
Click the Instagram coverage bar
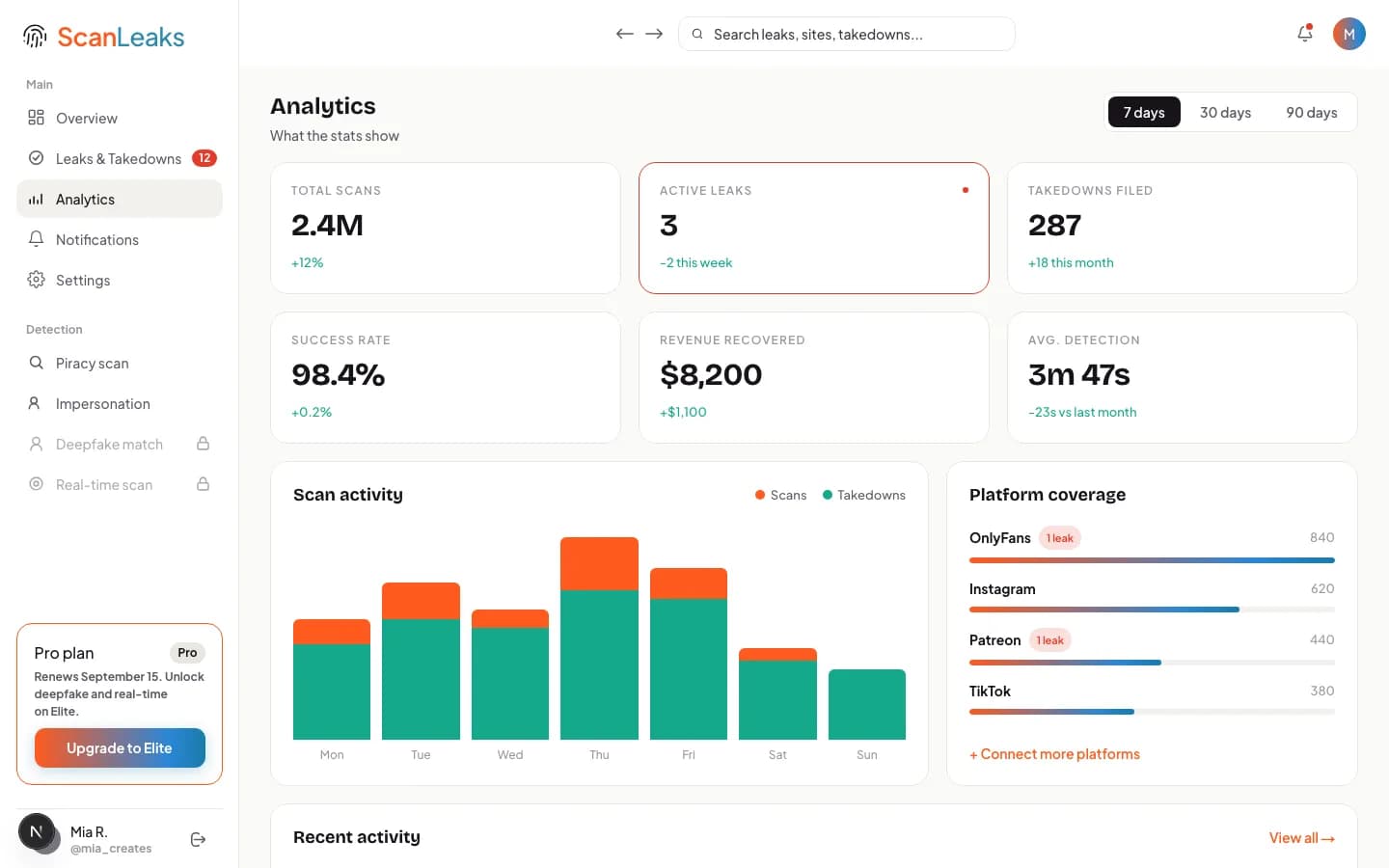click(1152, 610)
